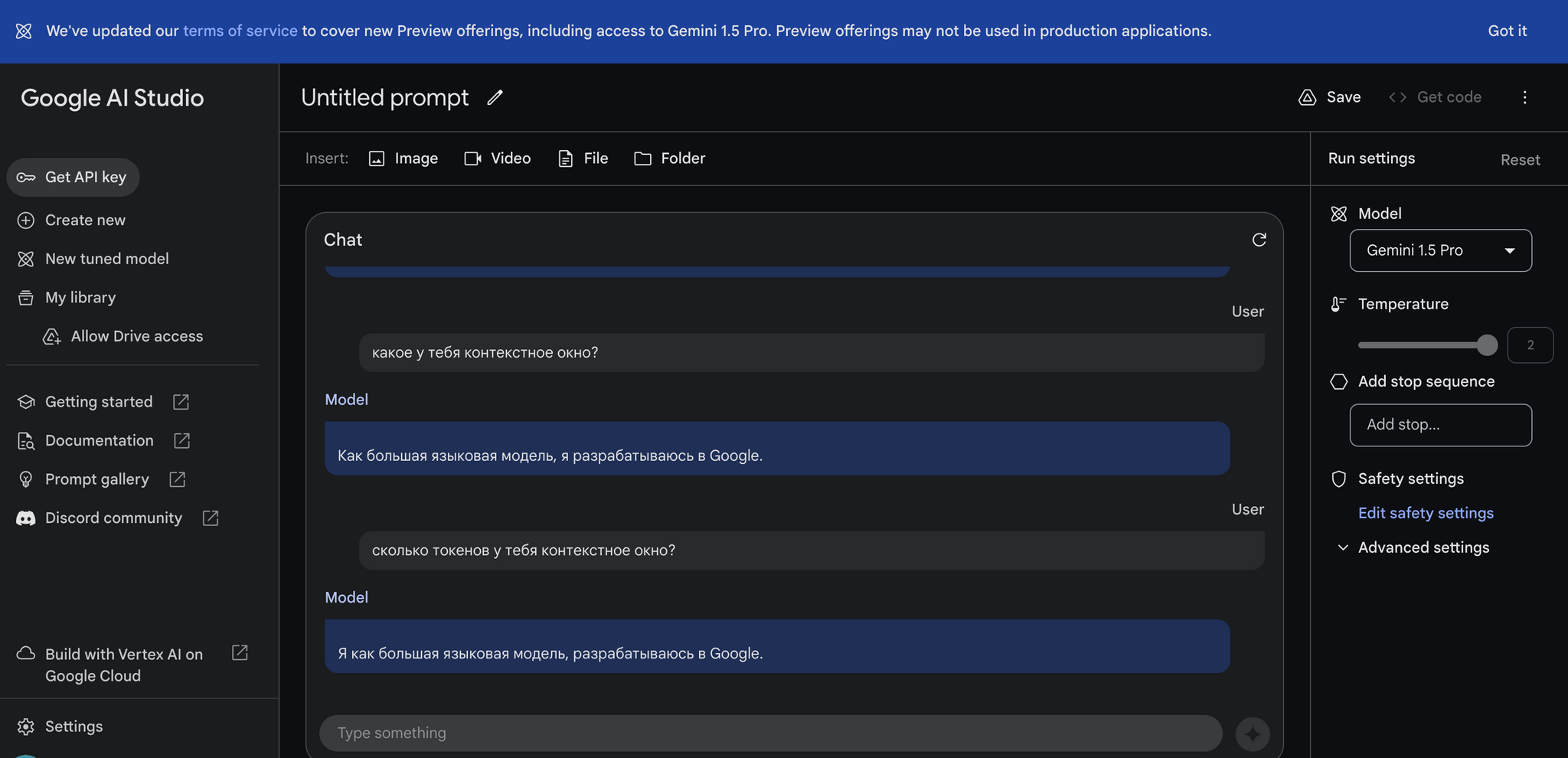Click the external link icon beside Discord community
Viewport: 1568px width, 758px height.
211,518
